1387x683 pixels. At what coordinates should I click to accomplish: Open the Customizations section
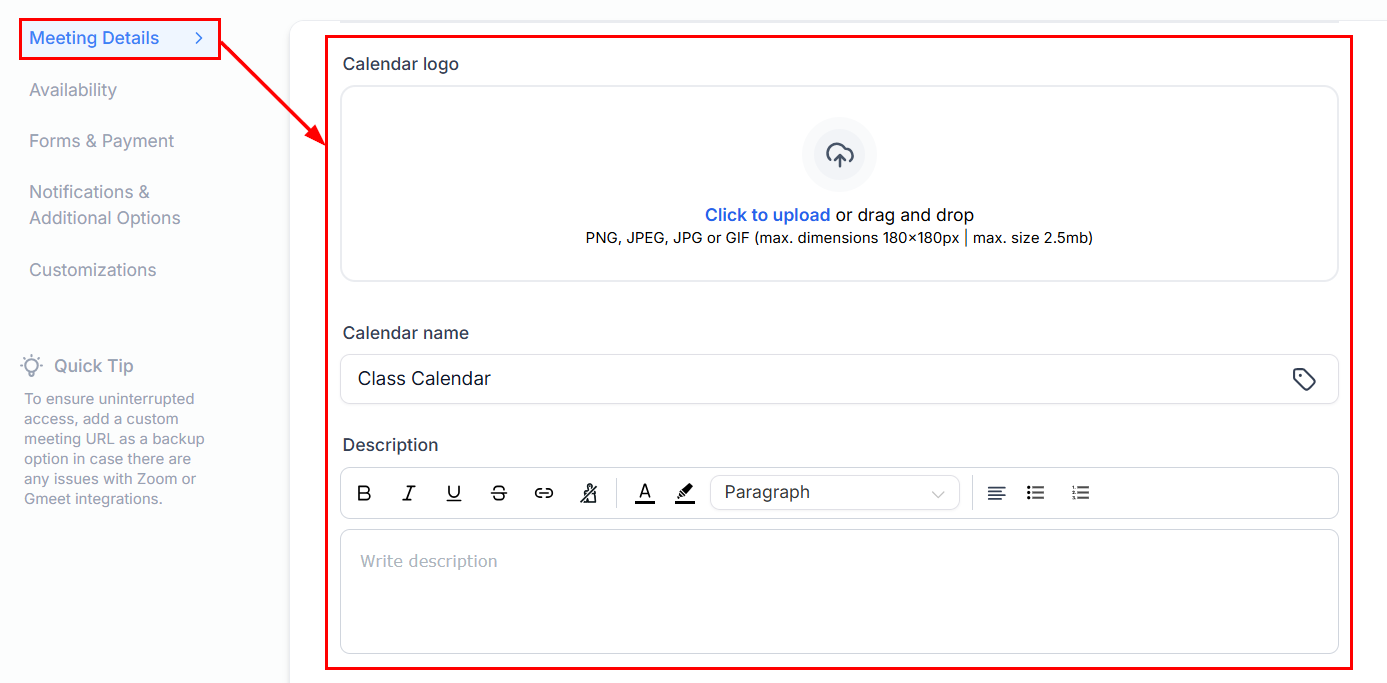93,270
